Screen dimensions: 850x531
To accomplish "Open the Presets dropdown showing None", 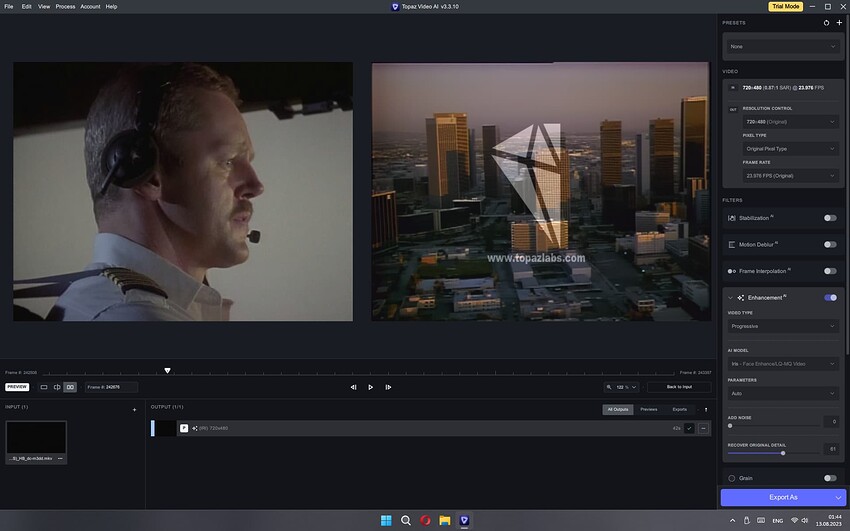I will point(783,47).
